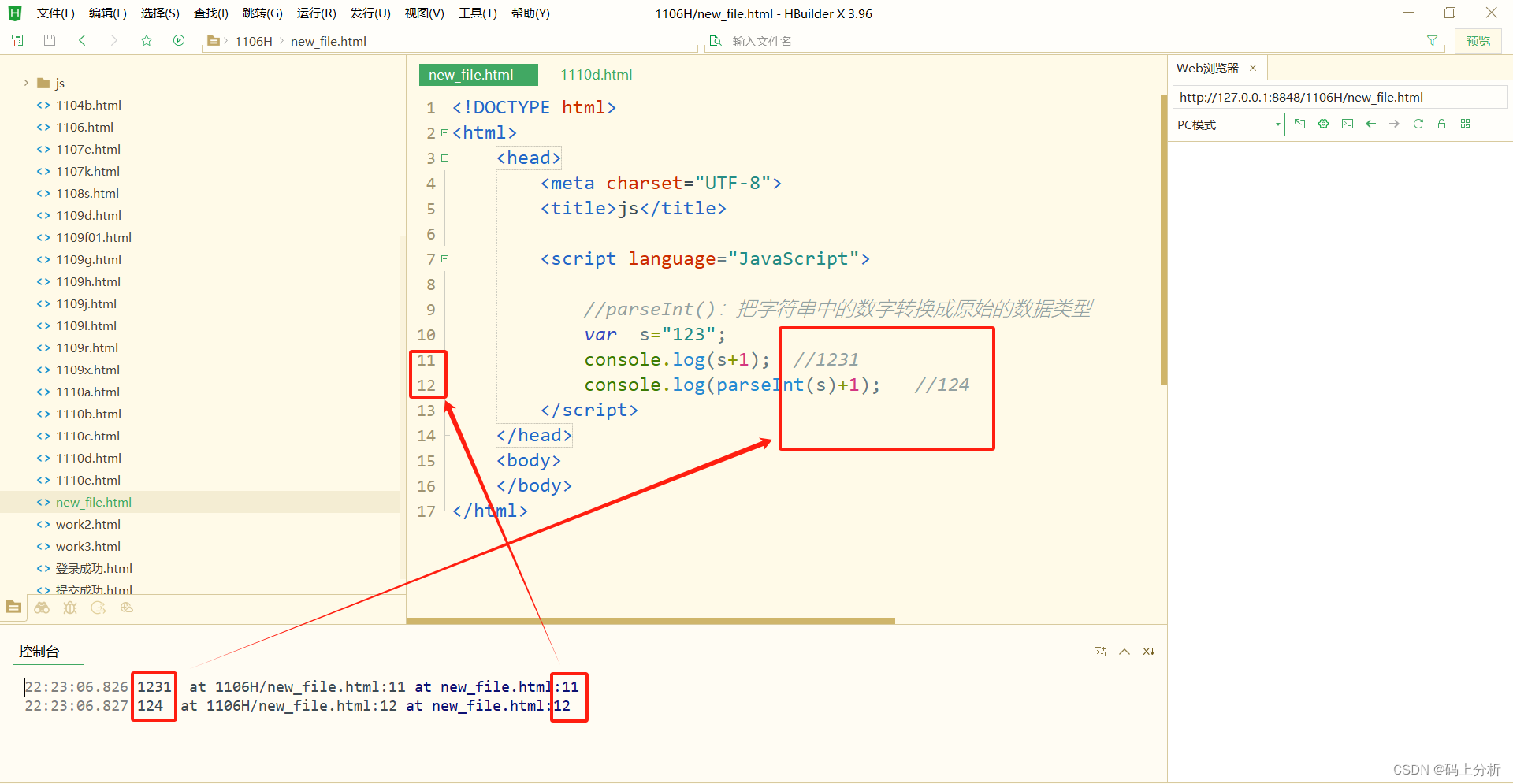1513x784 pixels.
Task: Clear the console with the X icon
Action: [1149, 652]
